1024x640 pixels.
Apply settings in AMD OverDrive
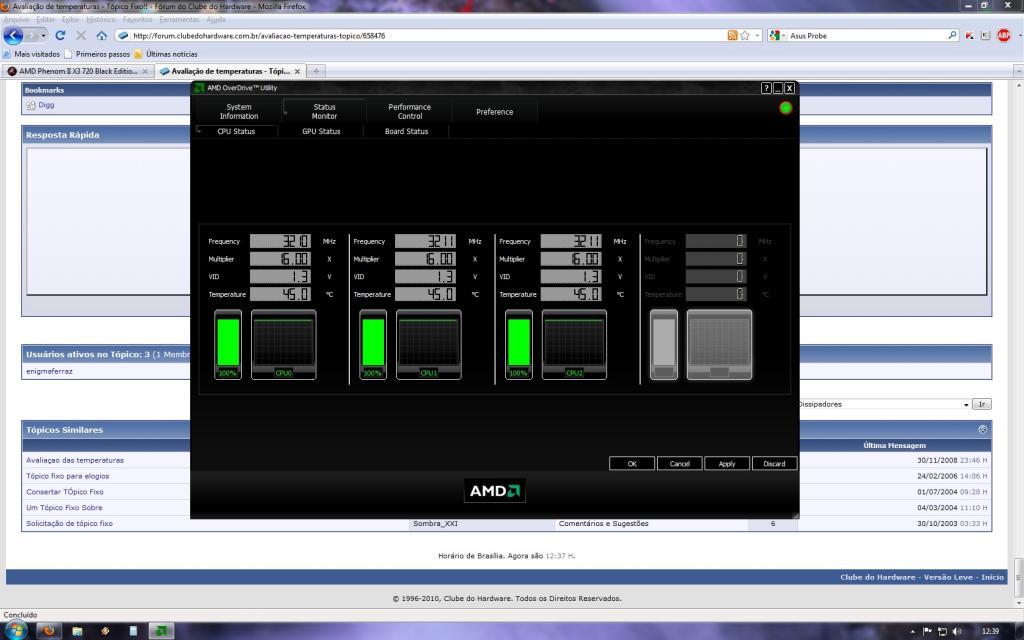(x=727, y=464)
